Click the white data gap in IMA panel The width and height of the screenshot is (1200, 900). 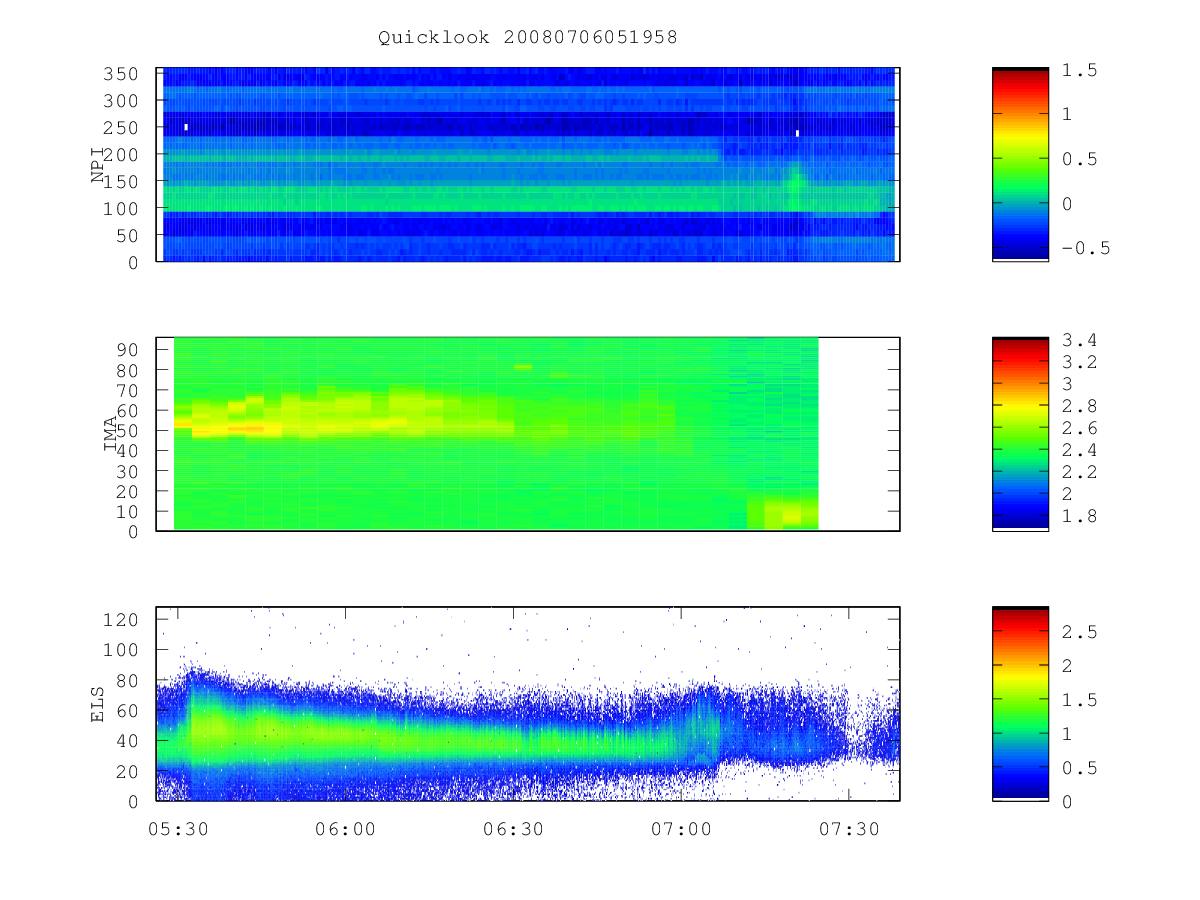coord(859,434)
